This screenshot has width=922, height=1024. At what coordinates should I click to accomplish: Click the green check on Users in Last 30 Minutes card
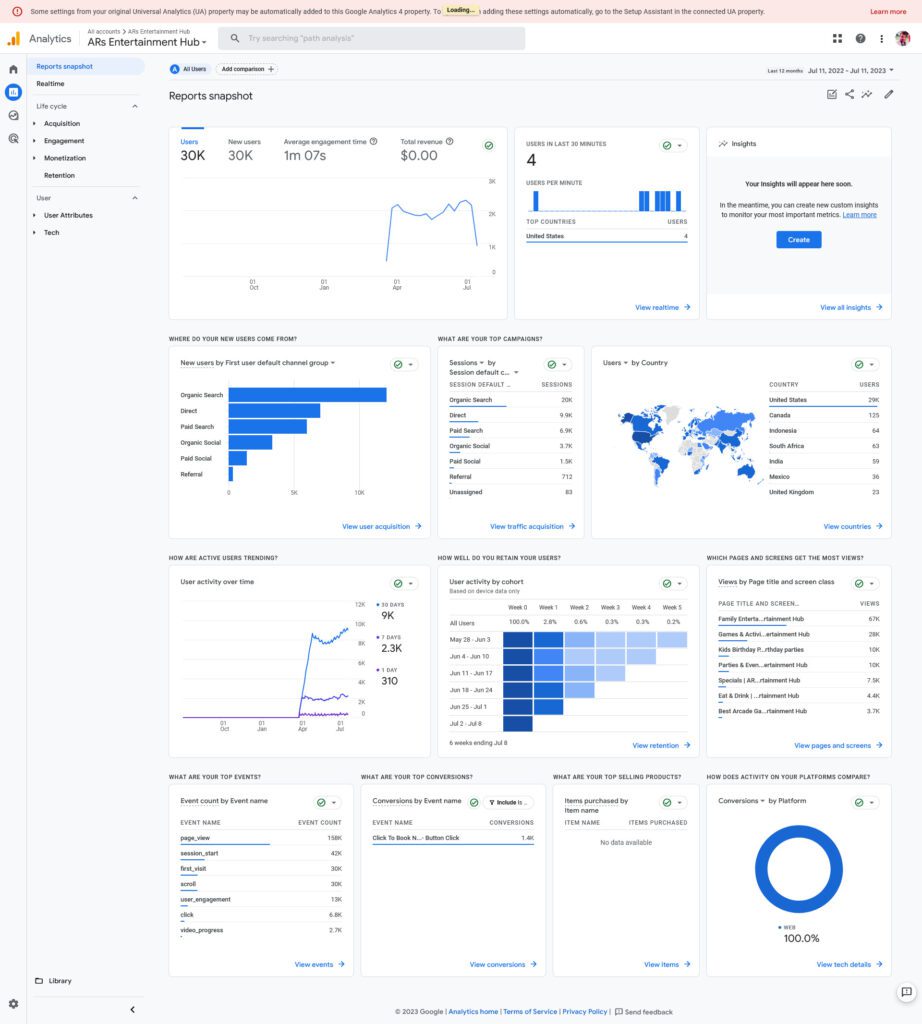pos(667,146)
